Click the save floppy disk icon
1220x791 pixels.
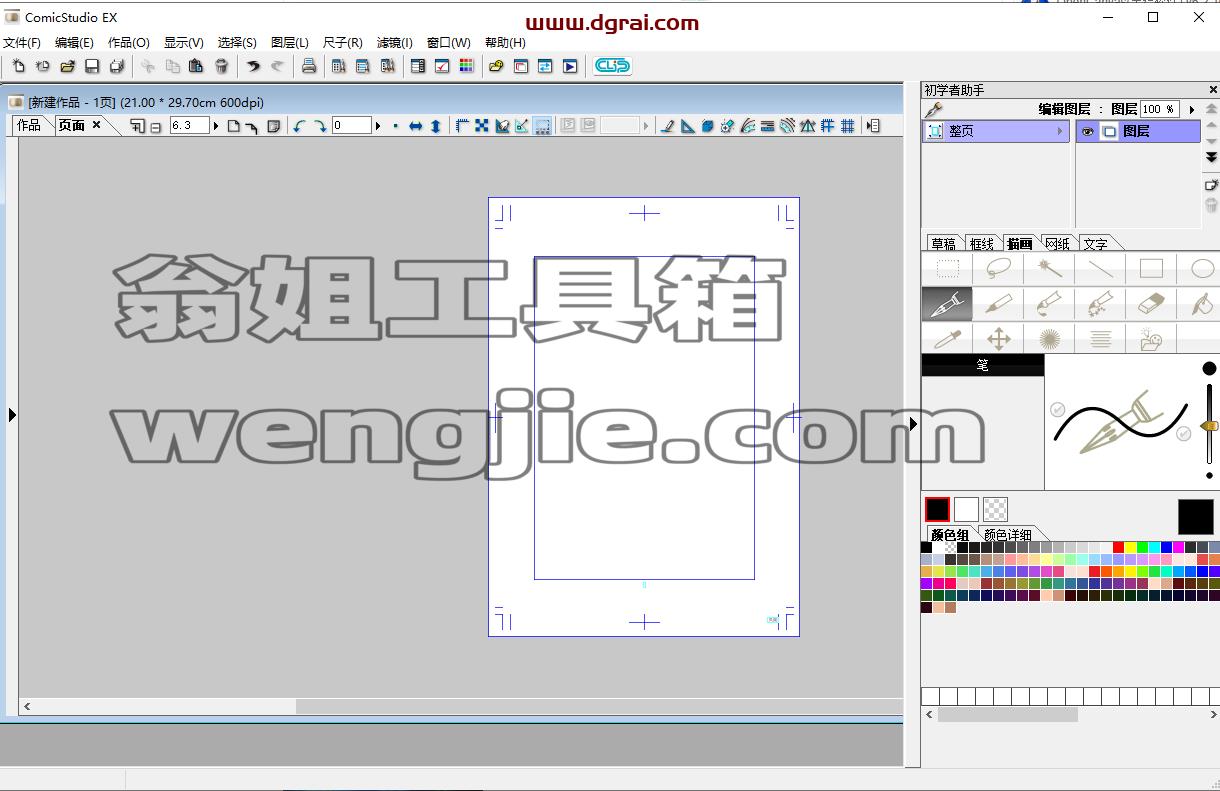(92, 66)
